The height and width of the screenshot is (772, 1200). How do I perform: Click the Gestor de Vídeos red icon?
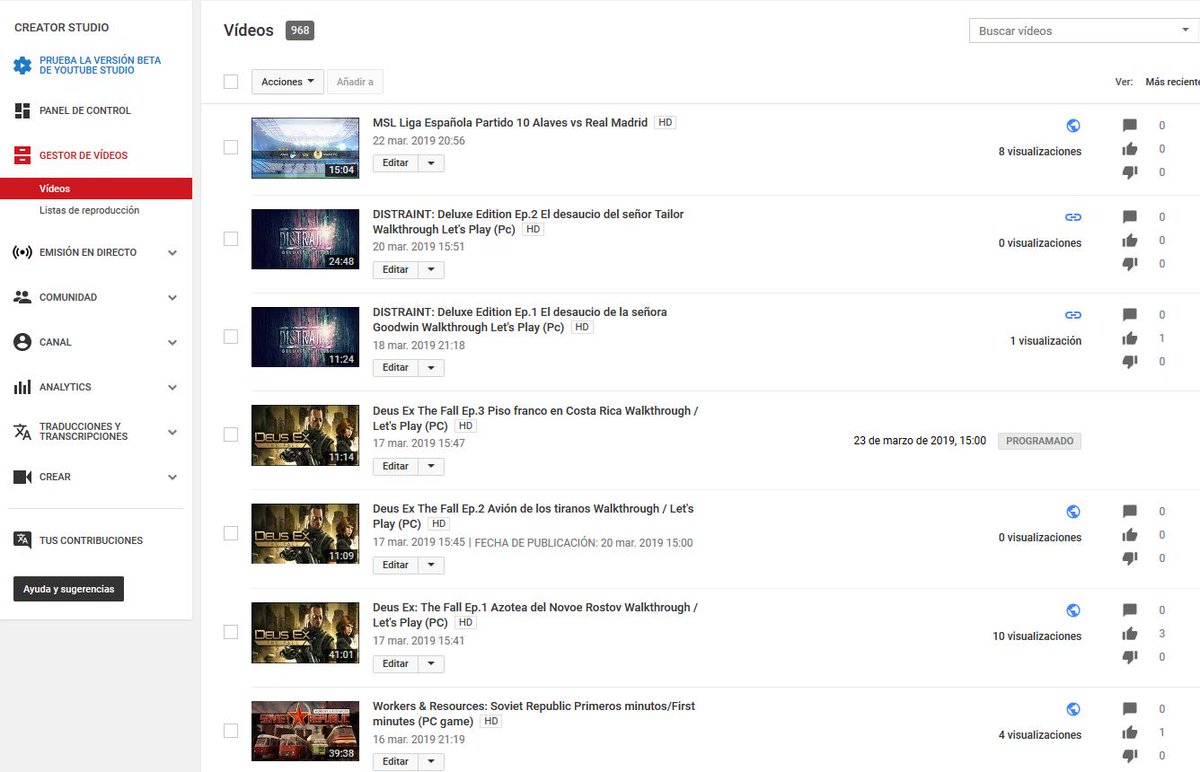[x=22, y=155]
